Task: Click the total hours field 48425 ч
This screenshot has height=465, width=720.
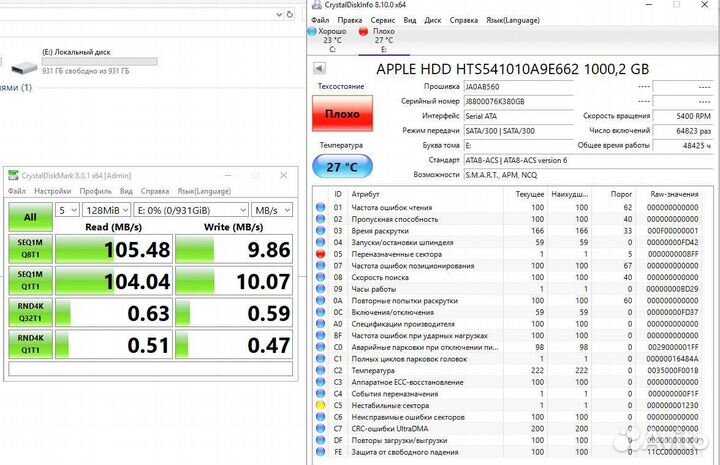Action: pos(682,146)
